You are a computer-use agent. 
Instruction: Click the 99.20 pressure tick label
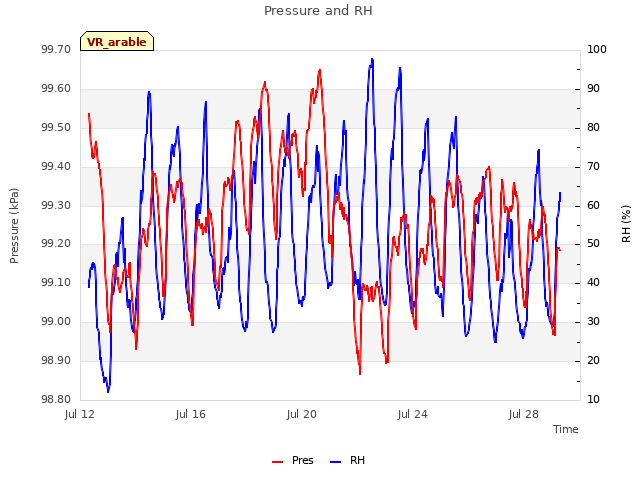56,244
